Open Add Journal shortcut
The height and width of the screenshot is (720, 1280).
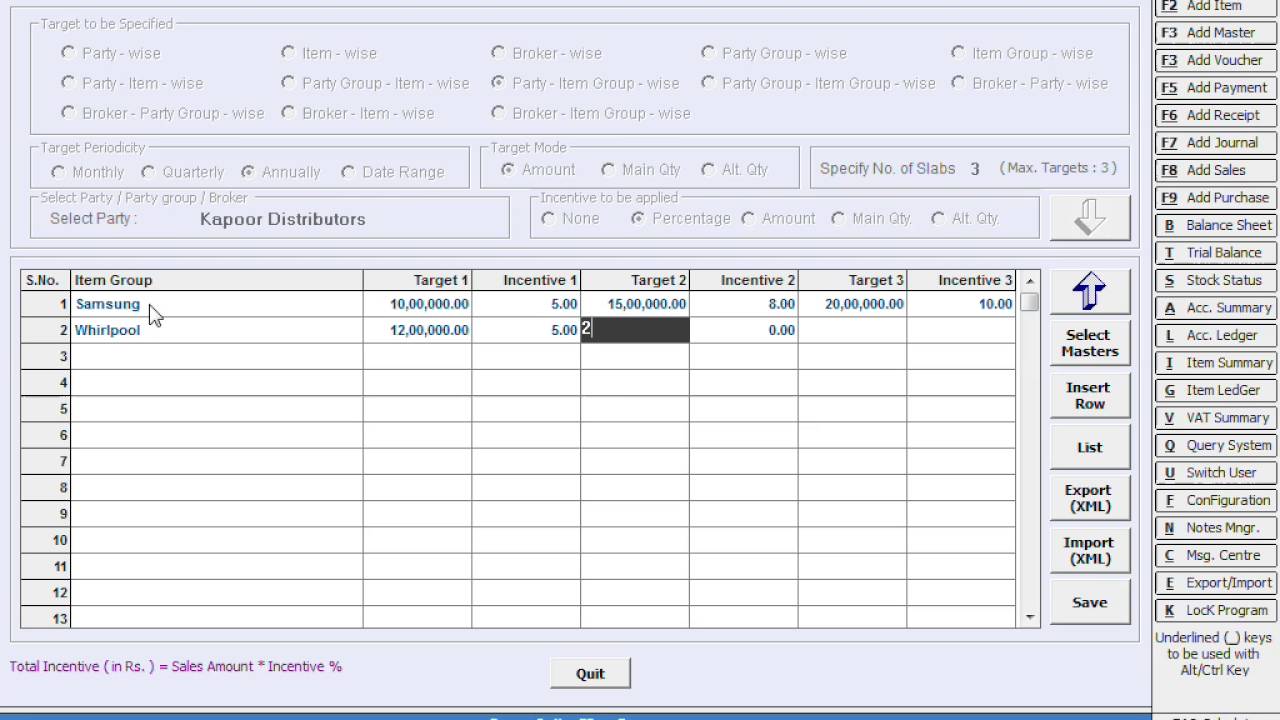pyautogui.click(x=1215, y=143)
